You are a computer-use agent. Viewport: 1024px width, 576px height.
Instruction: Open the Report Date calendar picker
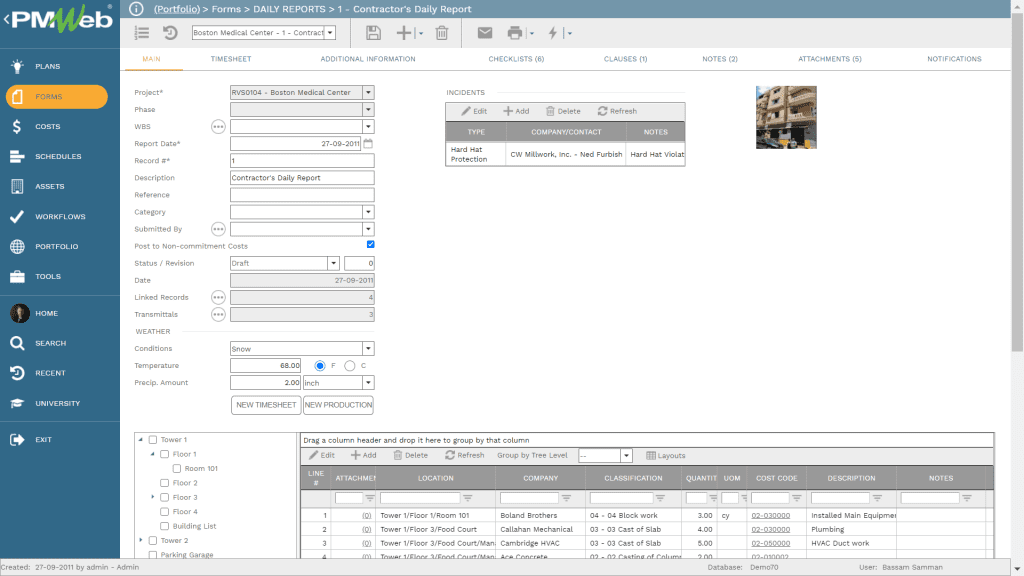point(368,143)
